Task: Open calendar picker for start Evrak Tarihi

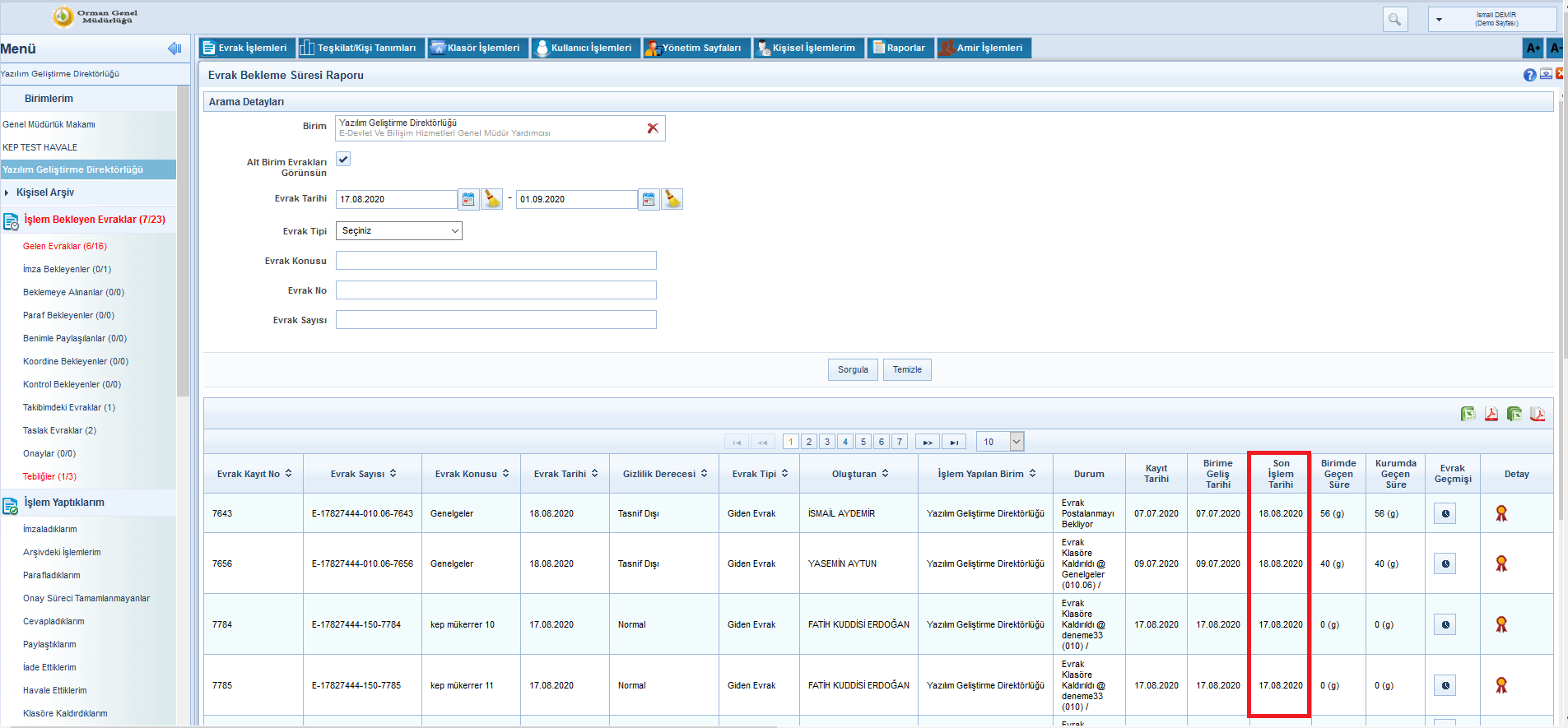Action: 468,199
